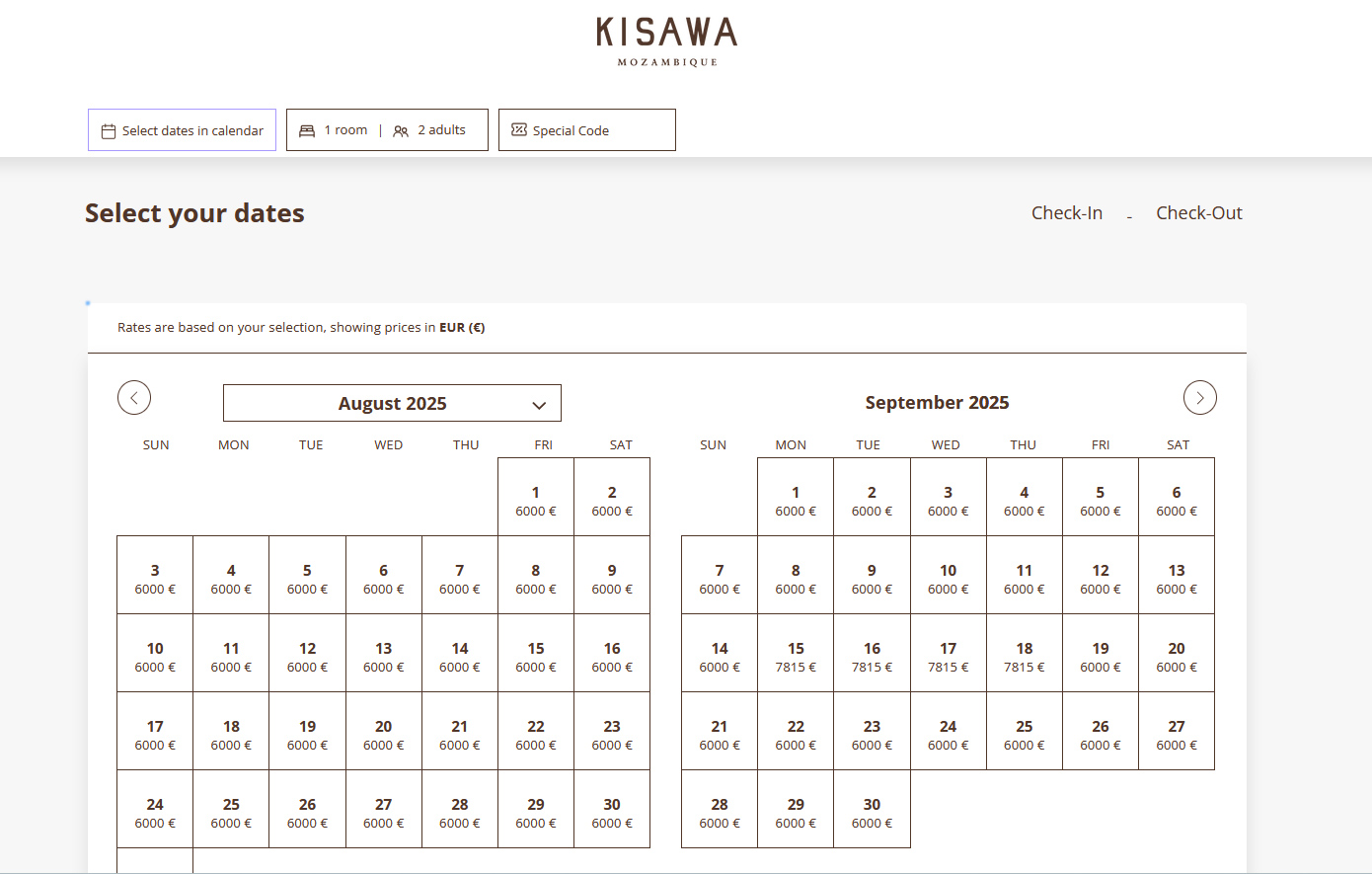Screen dimensions: 1372x874
Task: Click the Kisawa Mozambique logo
Action: pyautogui.click(x=667, y=40)
